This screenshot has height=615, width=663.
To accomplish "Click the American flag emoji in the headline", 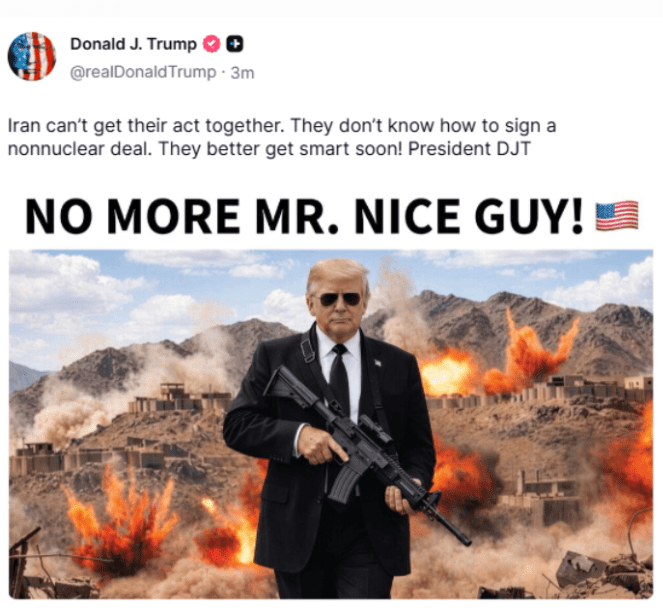I will point(617,216).
